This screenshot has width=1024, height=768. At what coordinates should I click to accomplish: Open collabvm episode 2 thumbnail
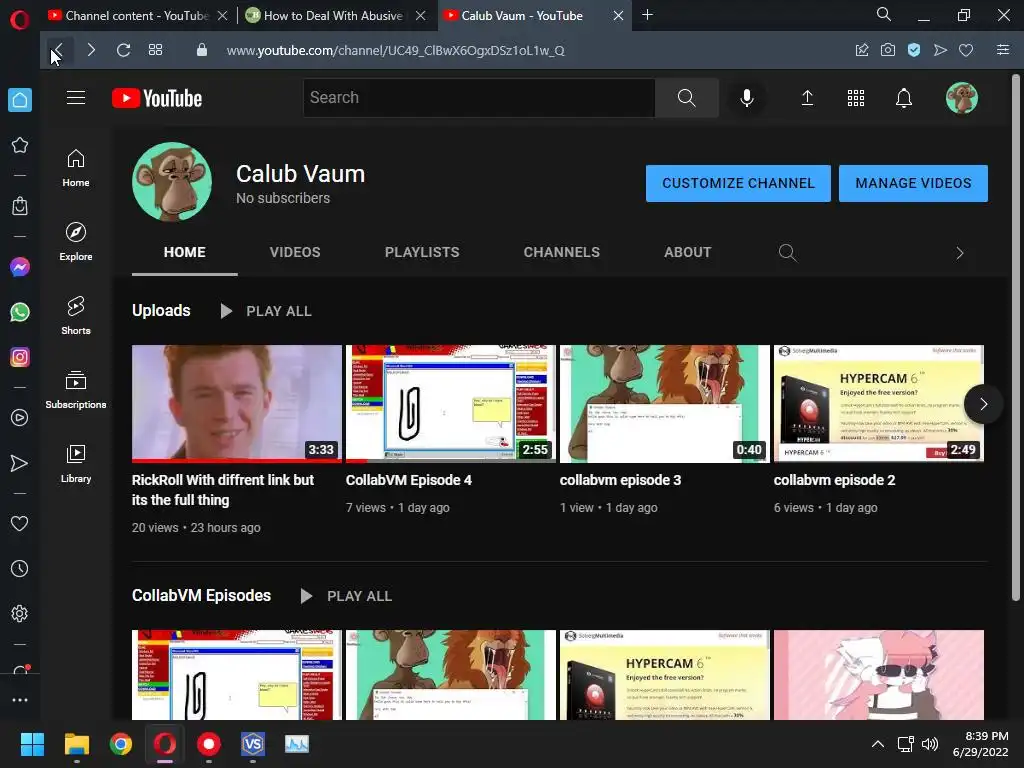coord(878,404)
